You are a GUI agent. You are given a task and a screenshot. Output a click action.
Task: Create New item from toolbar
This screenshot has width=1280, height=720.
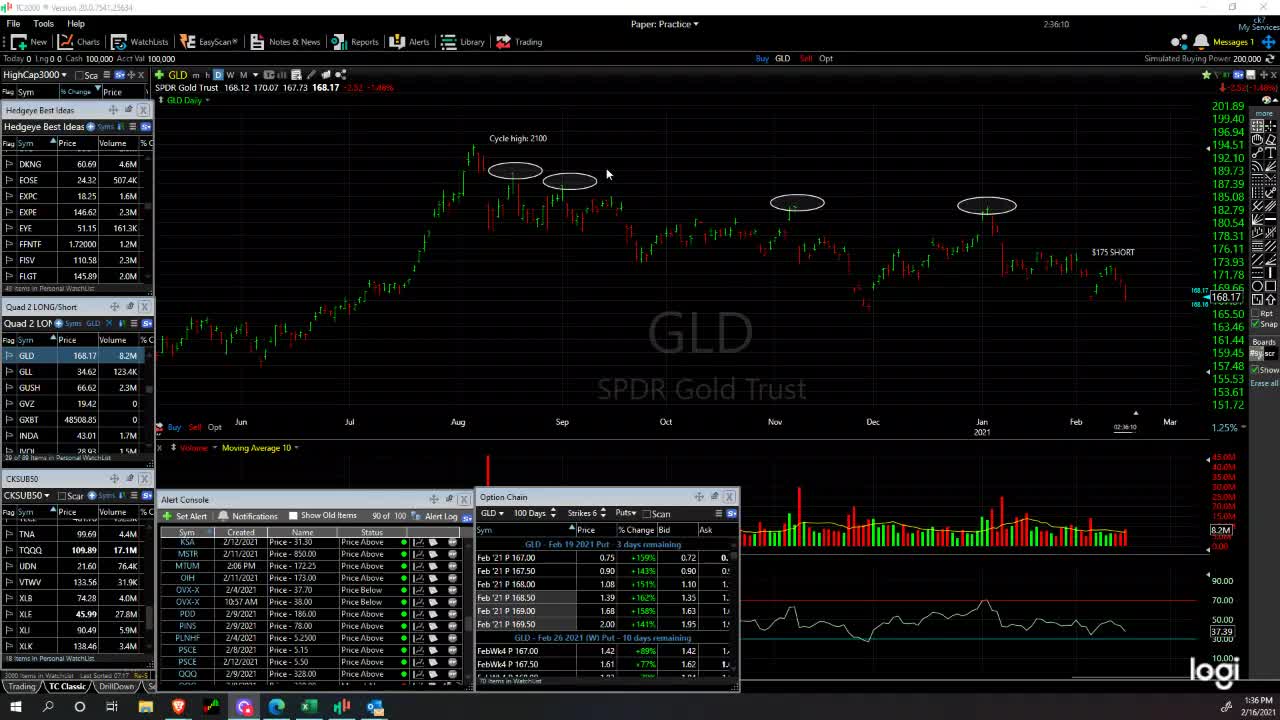pos(29,42)
